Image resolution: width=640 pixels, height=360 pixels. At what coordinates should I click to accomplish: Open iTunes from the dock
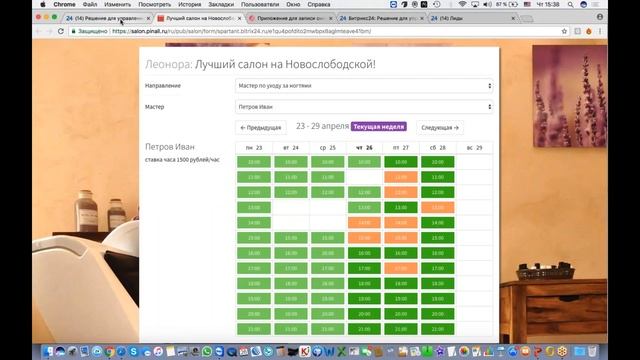(x=158, y=351)
